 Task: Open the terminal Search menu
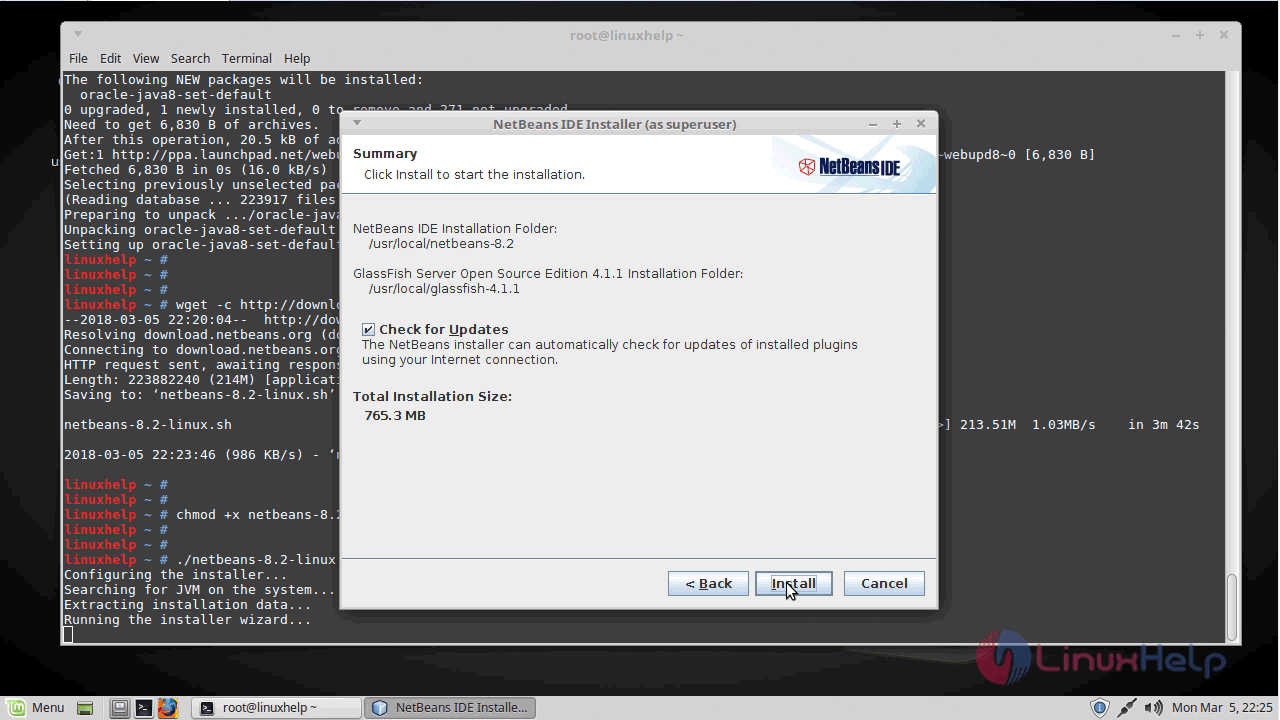pyautogui.click(x=190, y=58)
